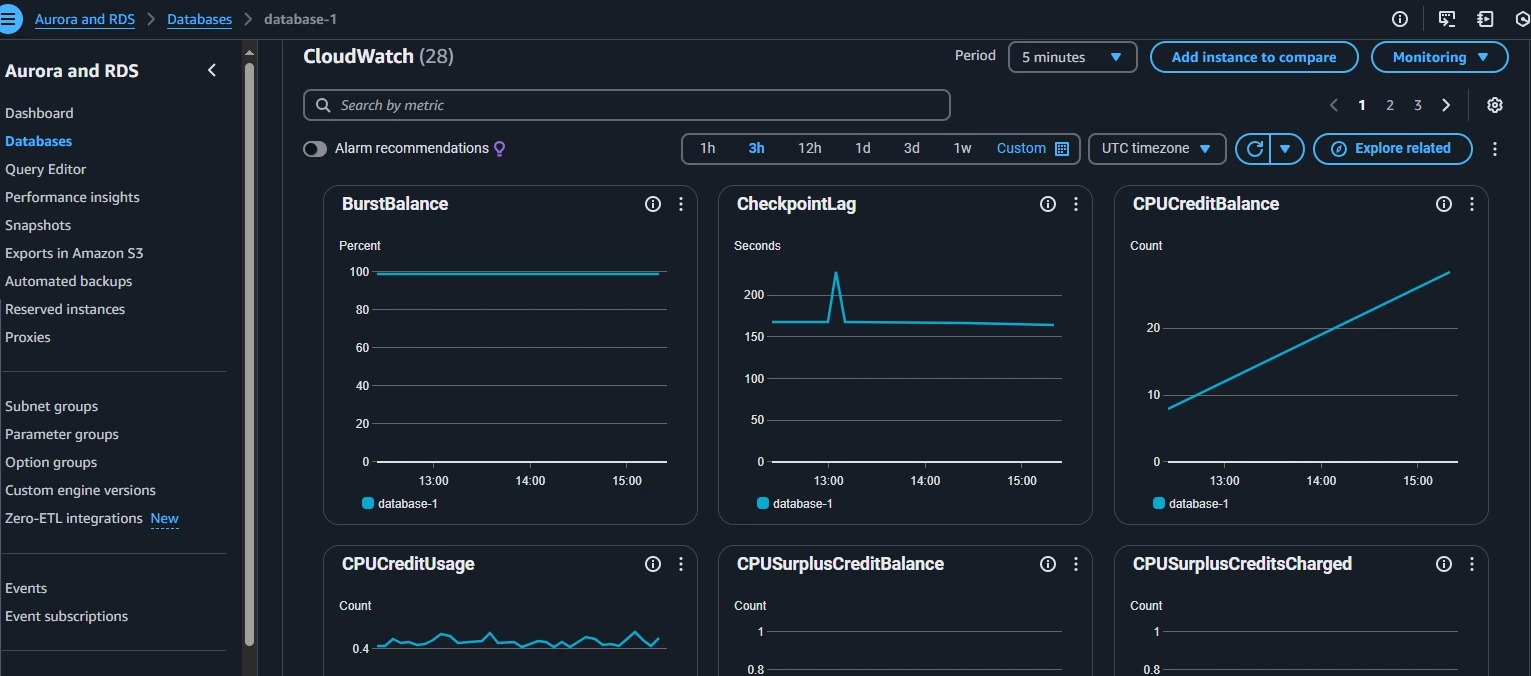
Task: Open CheckpointLag widget three-dot menu
Action: click(1076, 204)
